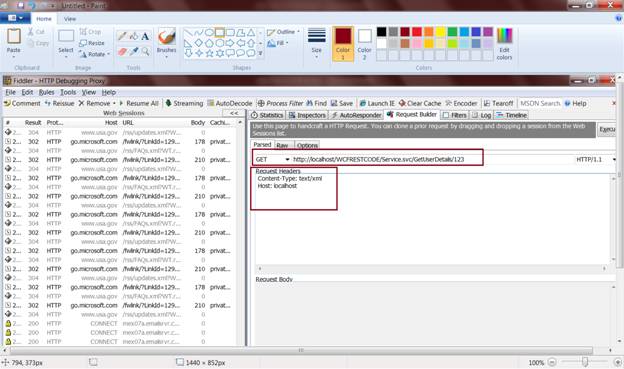Click Save in the Fiddler toolbar
The image size is (624, 369).
point(342,103)
